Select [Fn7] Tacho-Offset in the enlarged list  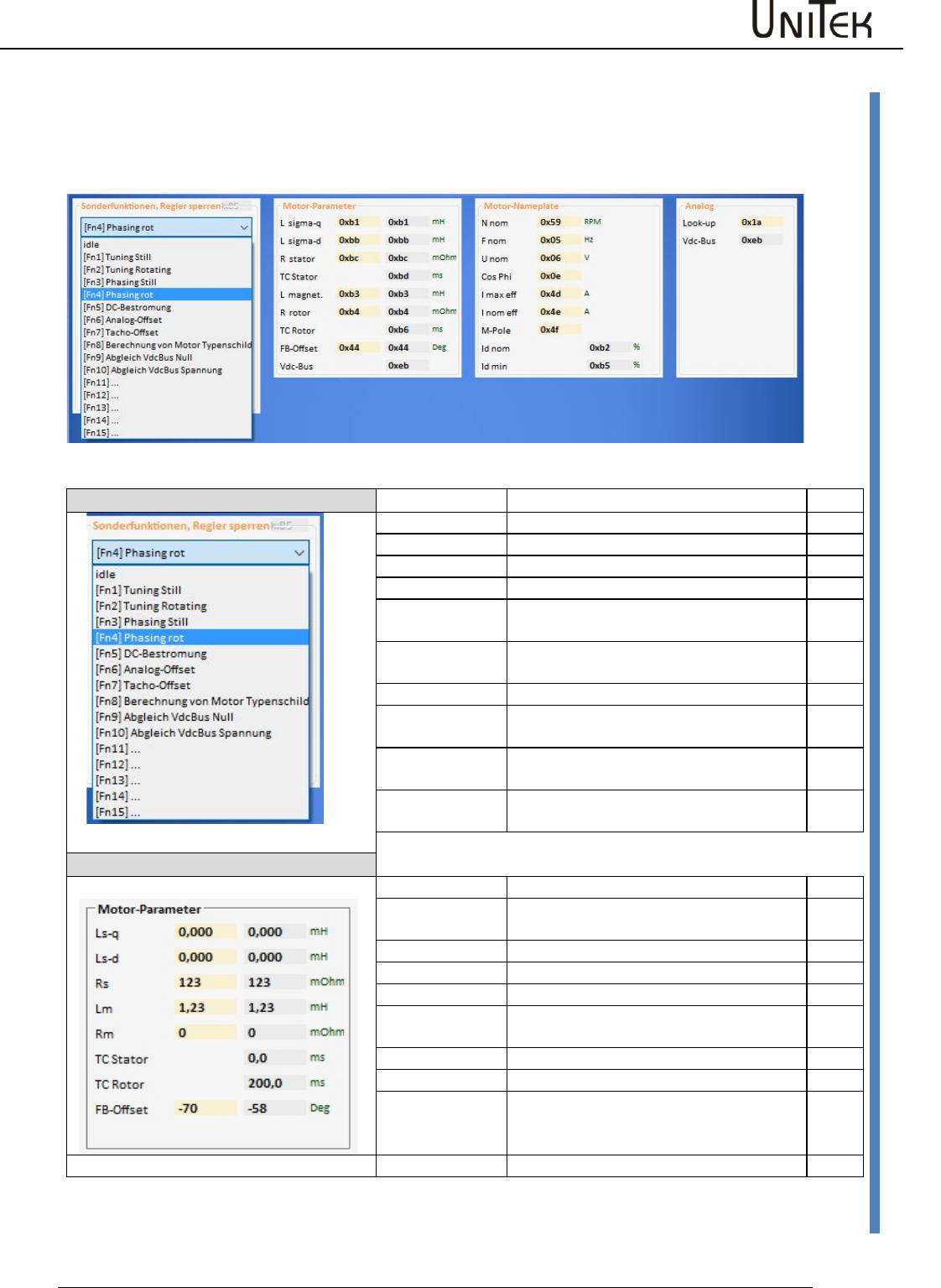point(200,686)
